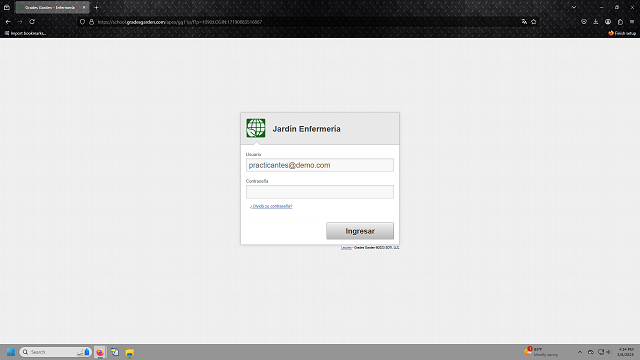
Task: Click the translate page icon
Action: point(524,22)
